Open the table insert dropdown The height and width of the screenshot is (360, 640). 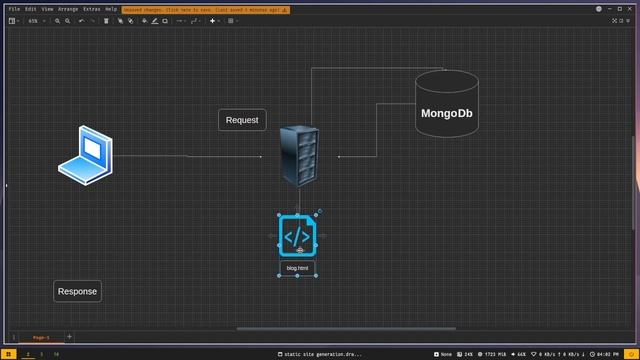[233, 21]
